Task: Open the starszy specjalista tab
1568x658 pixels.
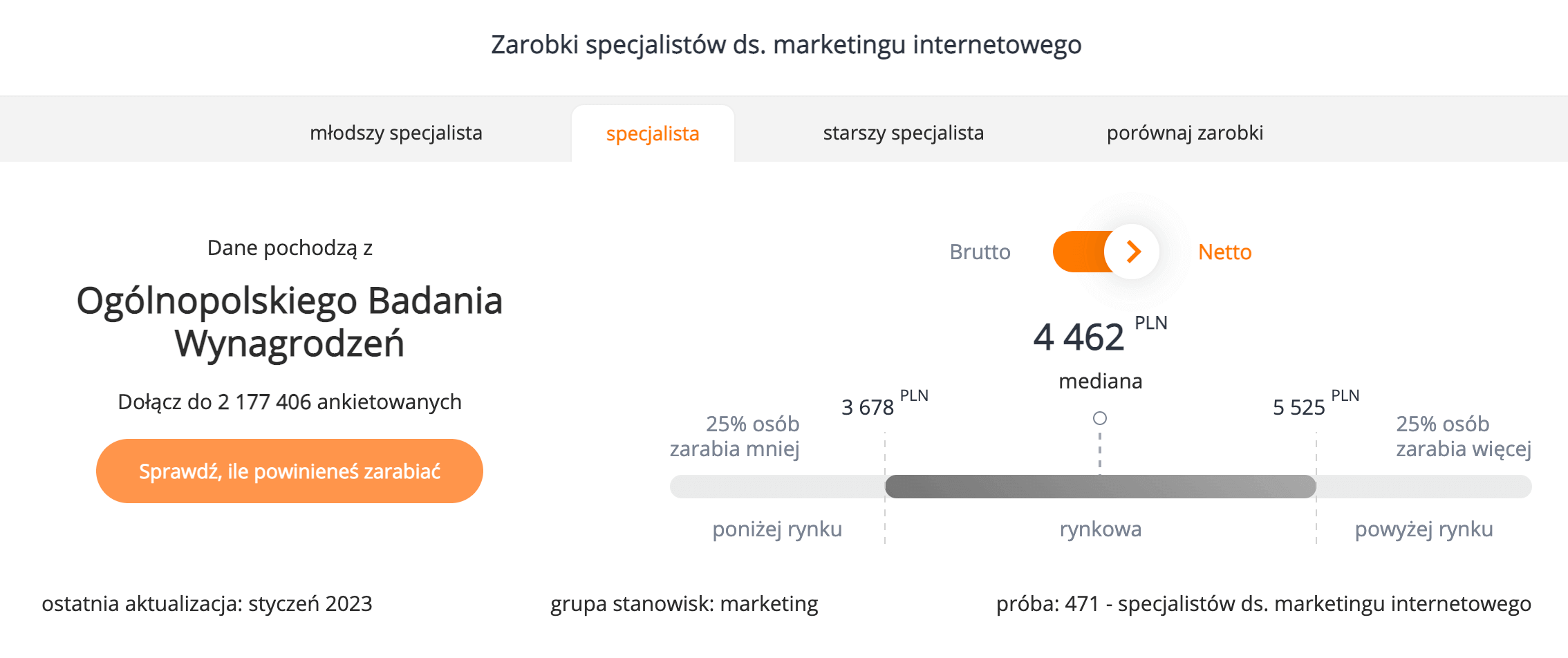Action: [x=903, y=133]
